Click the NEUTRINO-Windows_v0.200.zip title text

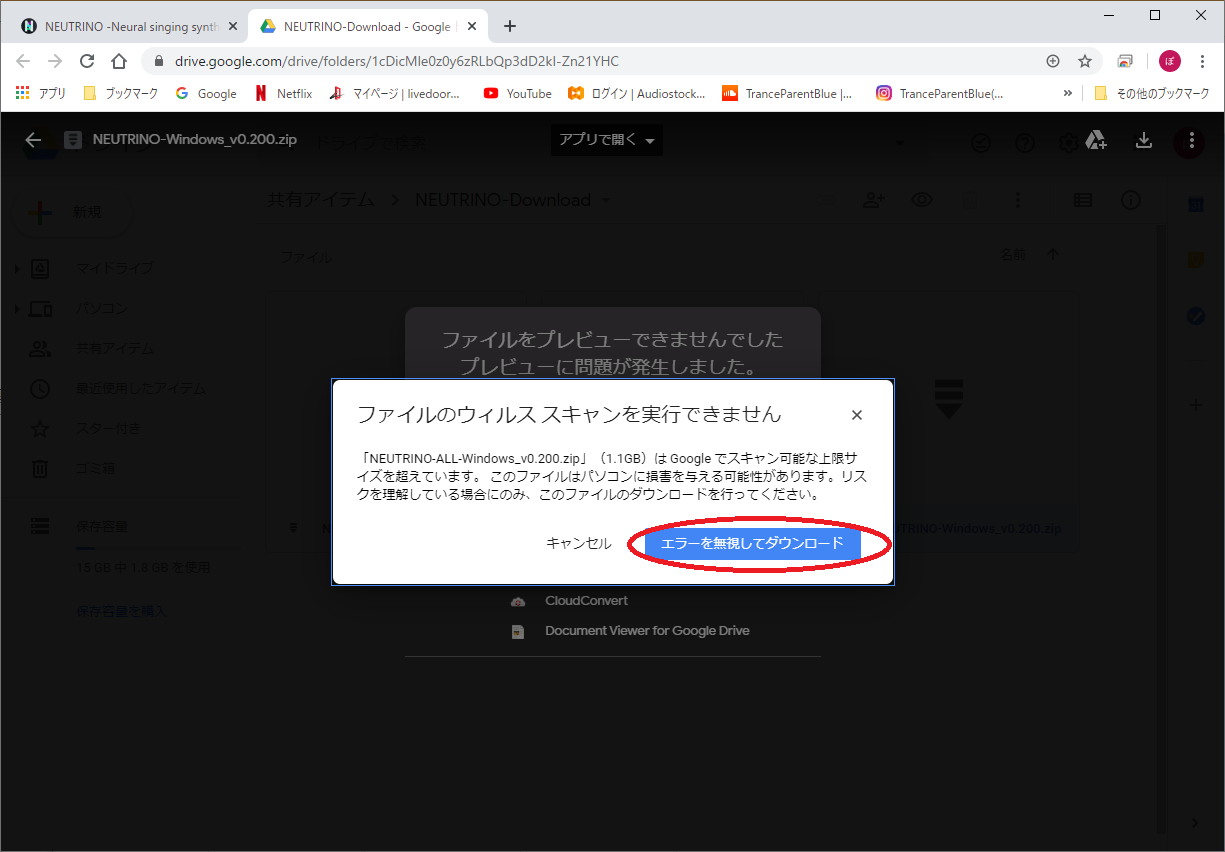194,140
